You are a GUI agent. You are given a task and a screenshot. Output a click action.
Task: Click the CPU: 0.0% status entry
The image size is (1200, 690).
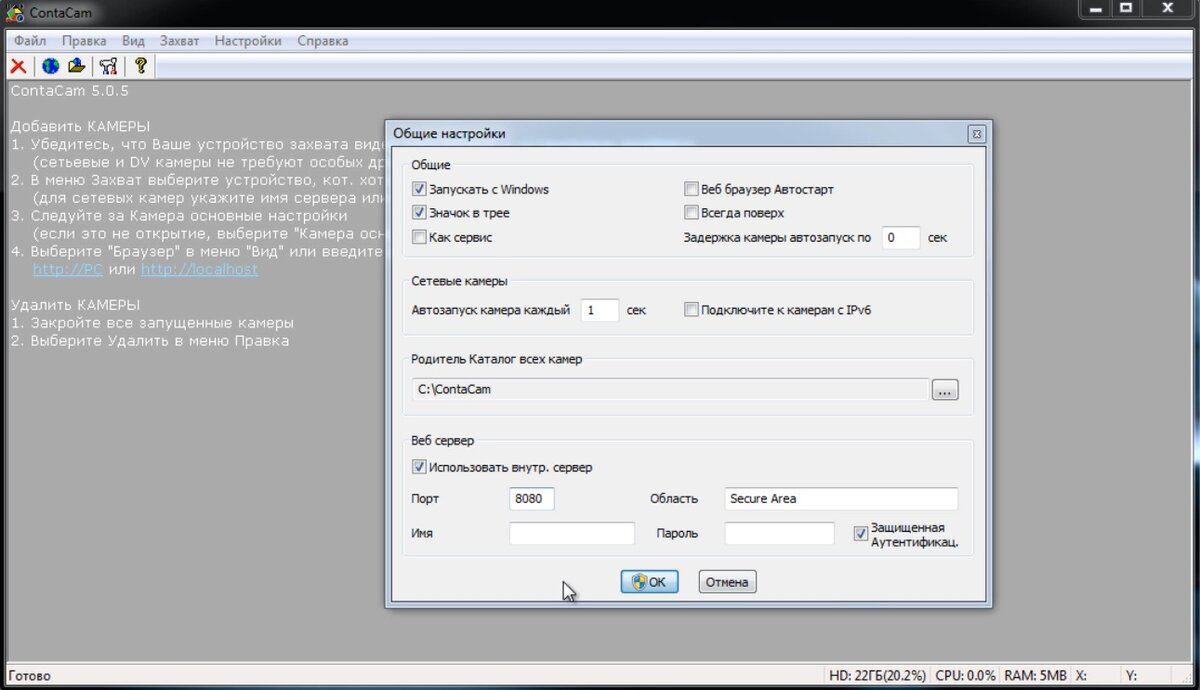[966, 676]
